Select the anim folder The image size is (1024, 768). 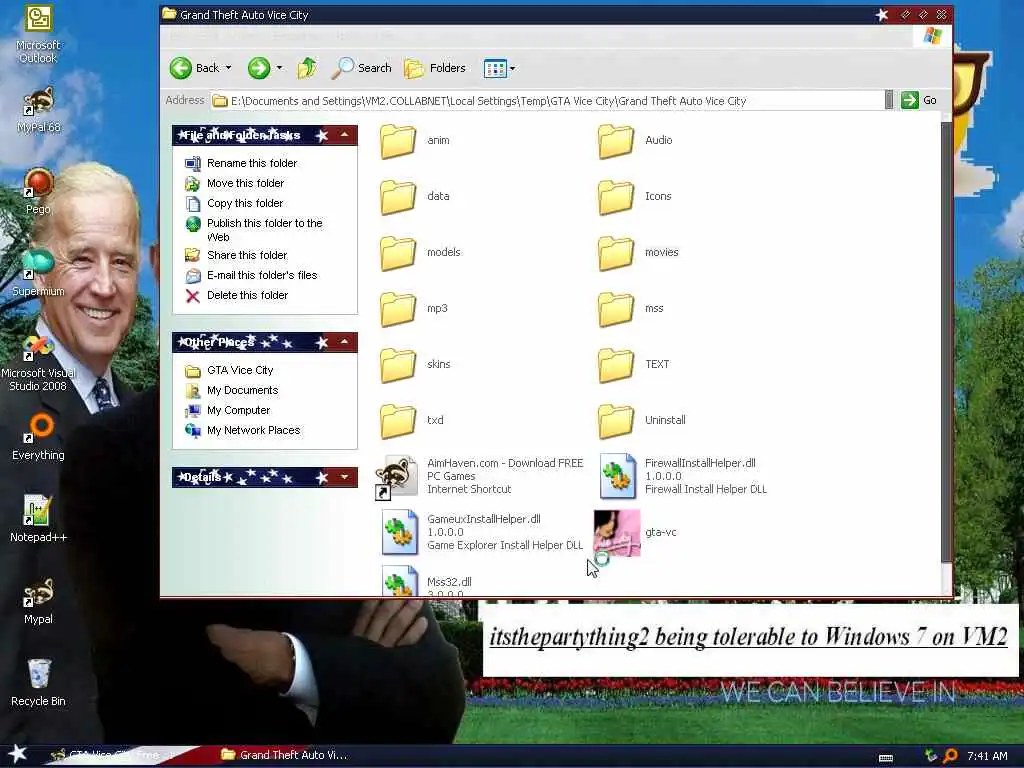[x=414, y=140]
